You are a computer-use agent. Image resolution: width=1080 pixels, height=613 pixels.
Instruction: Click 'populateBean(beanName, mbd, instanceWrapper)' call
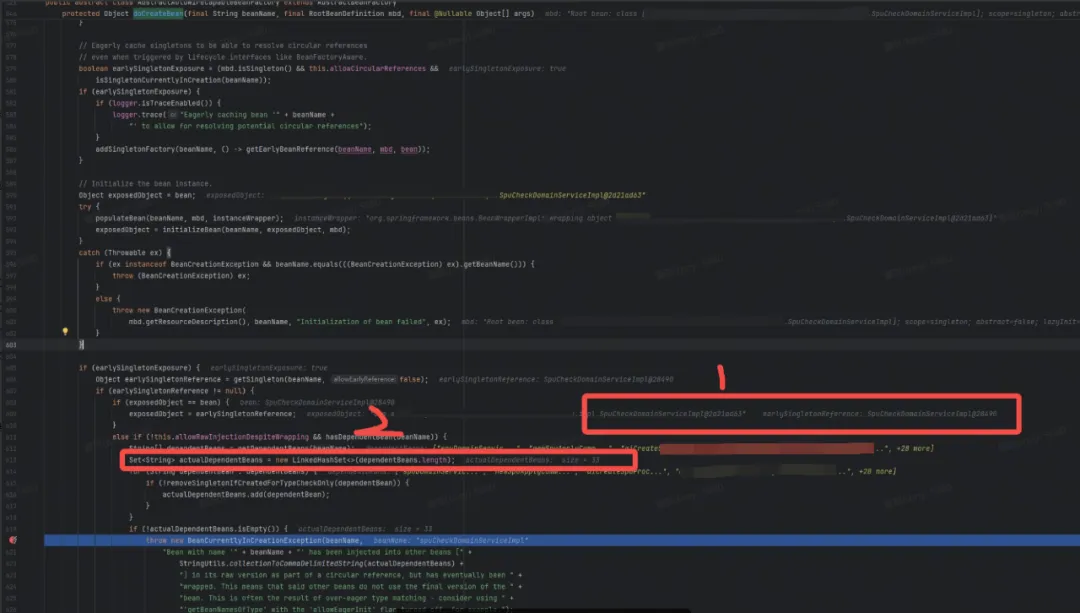(x=189, y=218)
